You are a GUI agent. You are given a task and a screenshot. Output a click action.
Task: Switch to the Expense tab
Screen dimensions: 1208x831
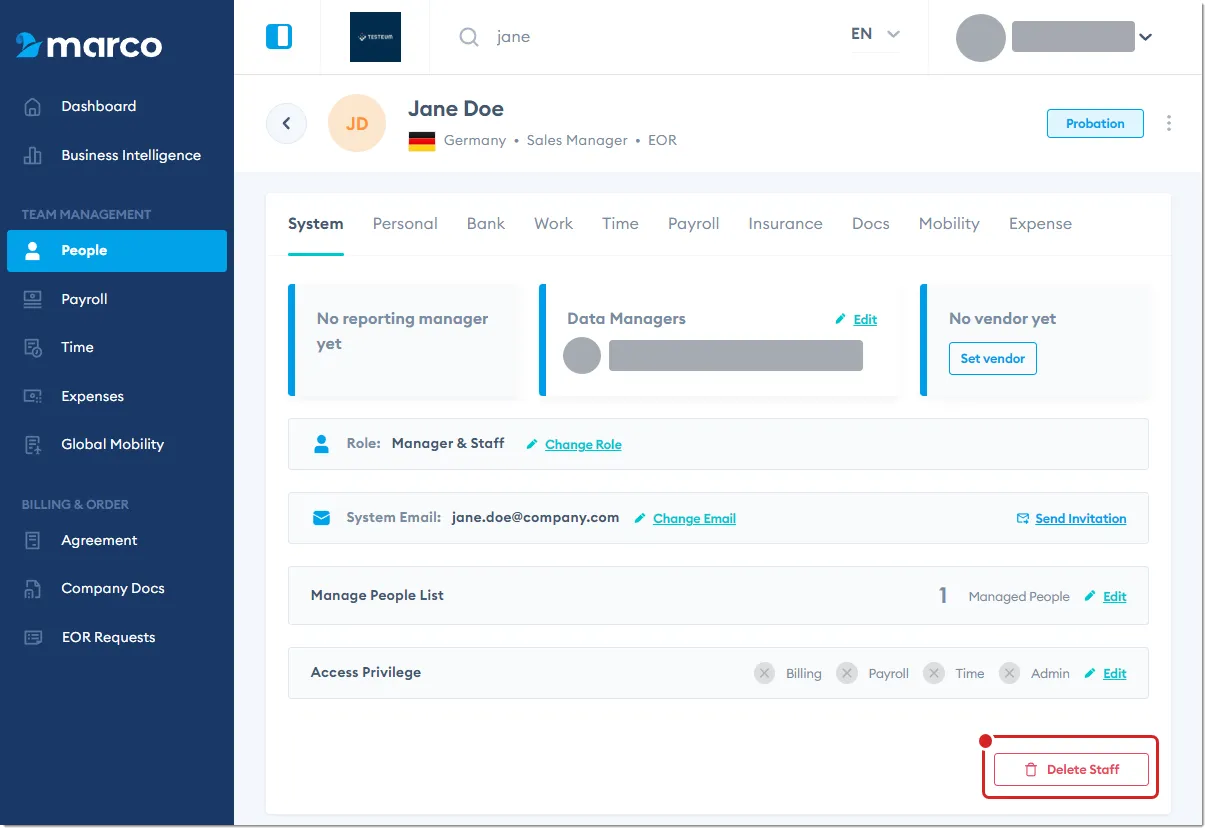(1040, 224)
